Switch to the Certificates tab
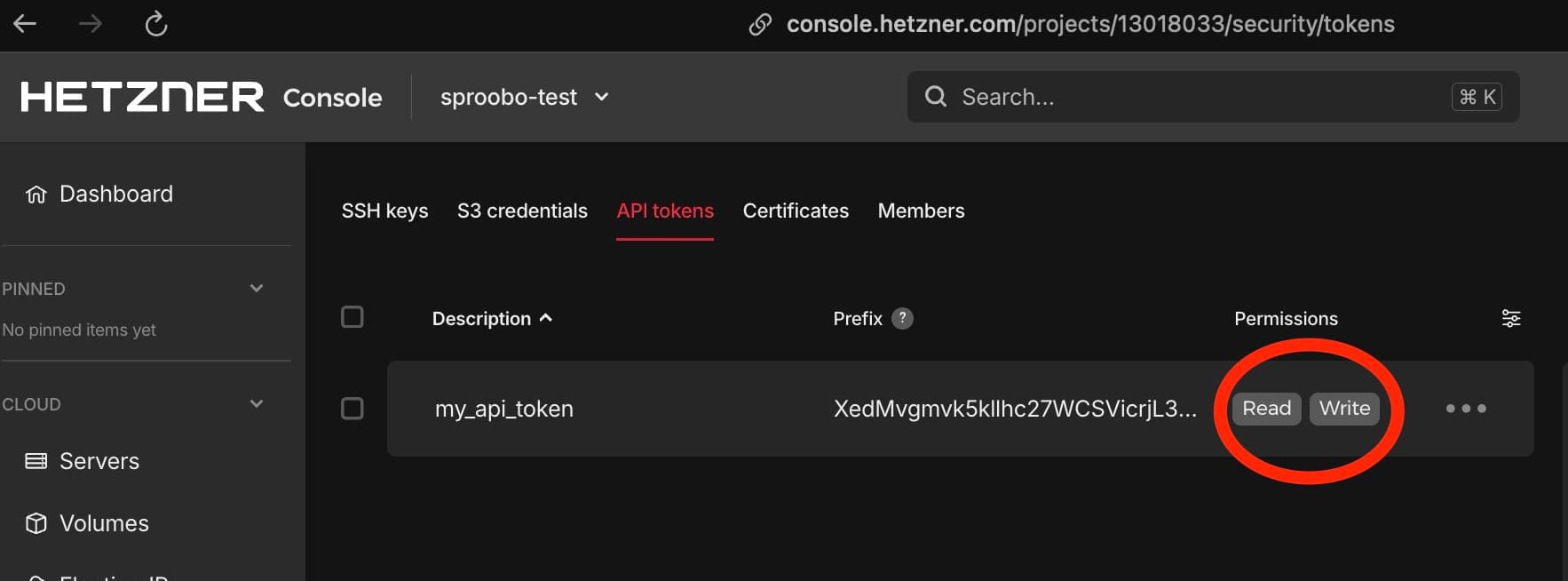Viewport: 1568px width, 581px height. tap(796, 211)
